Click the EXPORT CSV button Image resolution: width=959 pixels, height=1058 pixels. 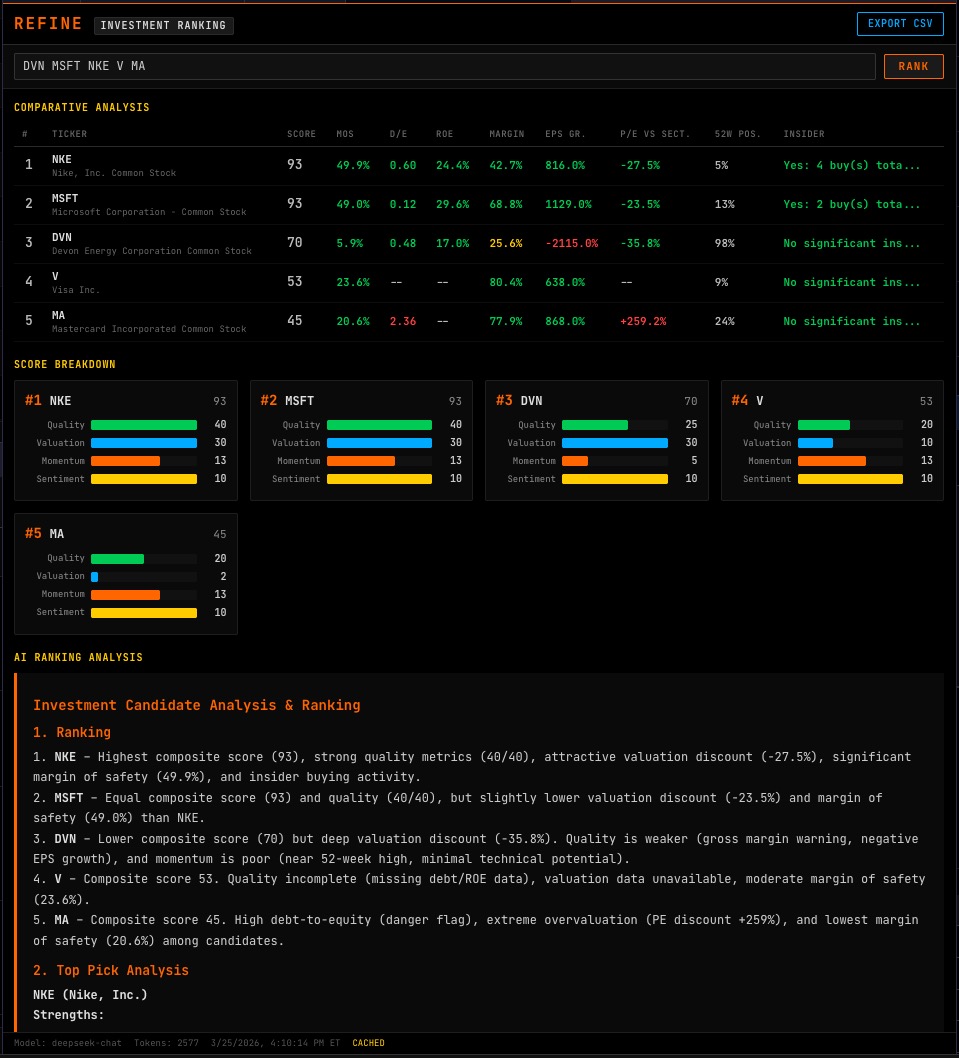click(x=899, y=24)
